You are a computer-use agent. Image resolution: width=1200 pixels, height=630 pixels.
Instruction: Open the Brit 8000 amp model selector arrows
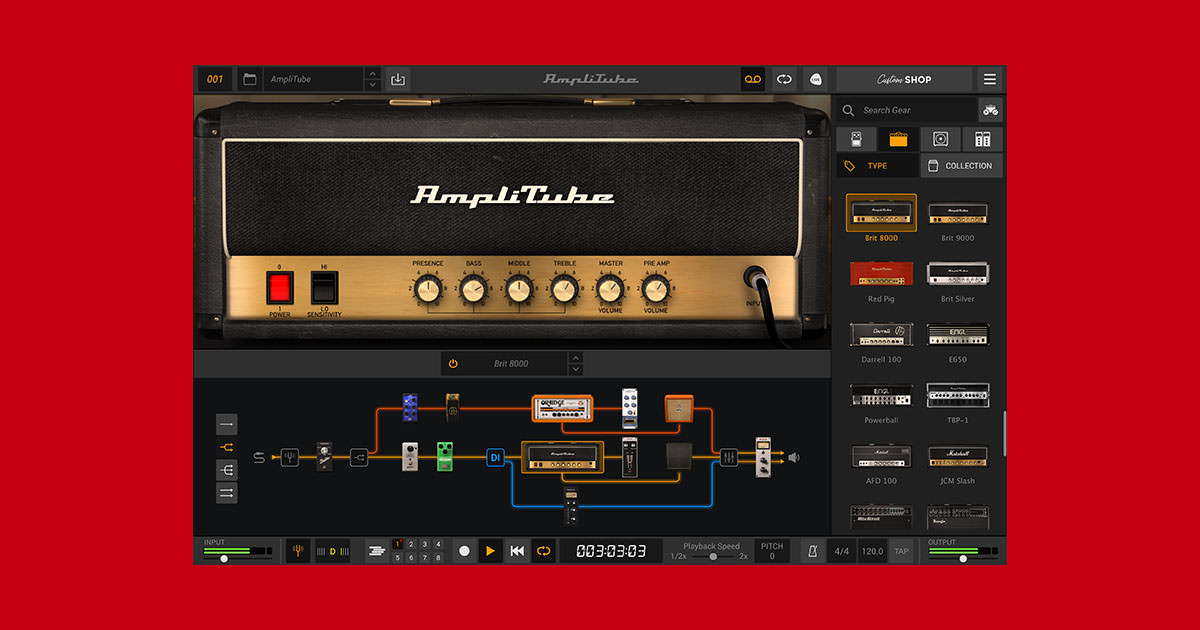(x=575, y=363)
